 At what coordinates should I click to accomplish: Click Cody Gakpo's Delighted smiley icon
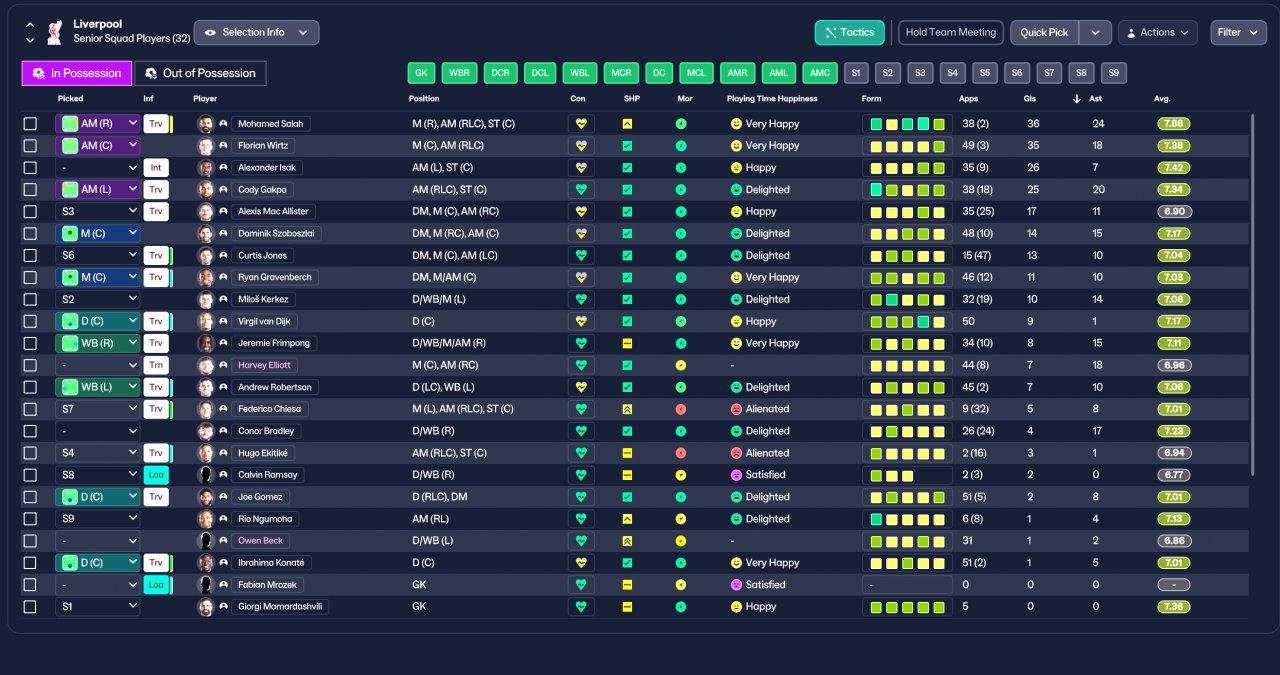tap(736, 190)
